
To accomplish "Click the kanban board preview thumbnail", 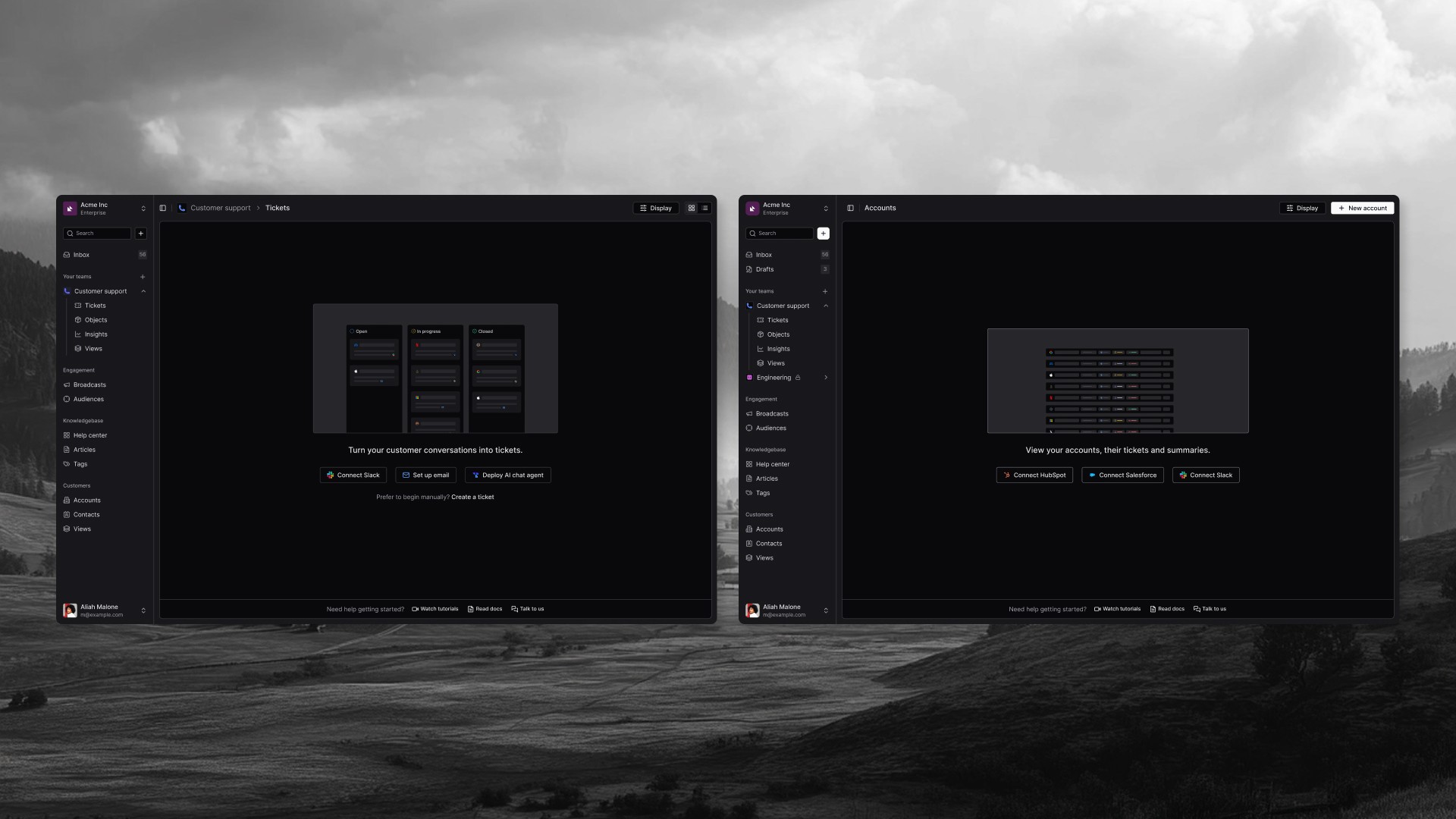I will tap(435, 369).
